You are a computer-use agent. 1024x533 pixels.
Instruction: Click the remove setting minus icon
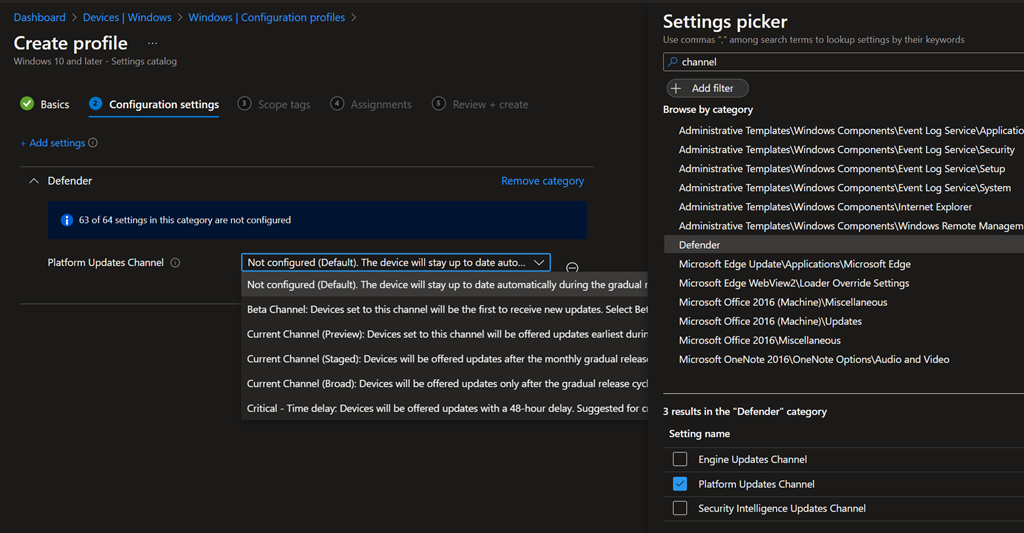(572, 268)
